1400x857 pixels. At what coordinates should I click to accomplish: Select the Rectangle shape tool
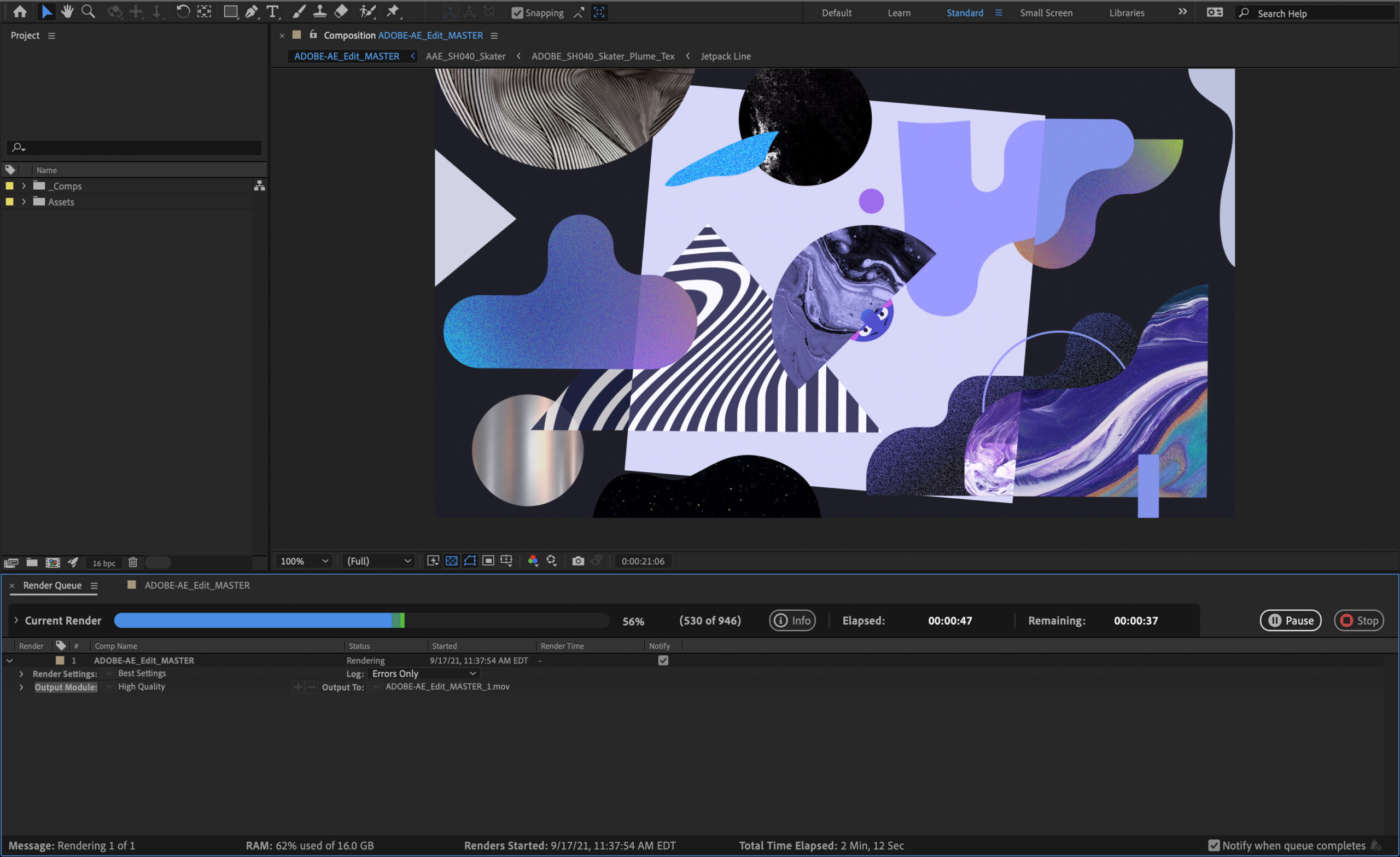(x=230, y=12)
